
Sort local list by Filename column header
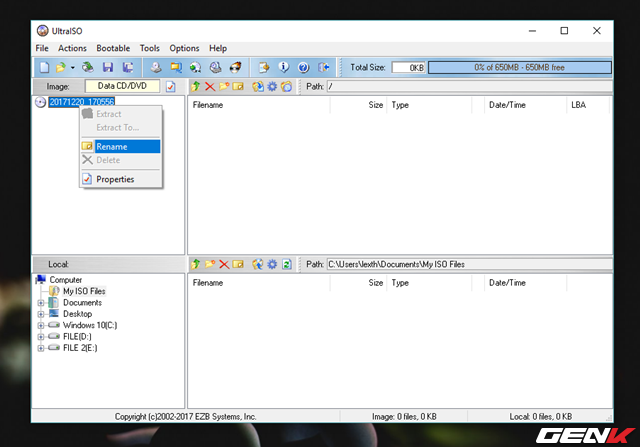259,282
